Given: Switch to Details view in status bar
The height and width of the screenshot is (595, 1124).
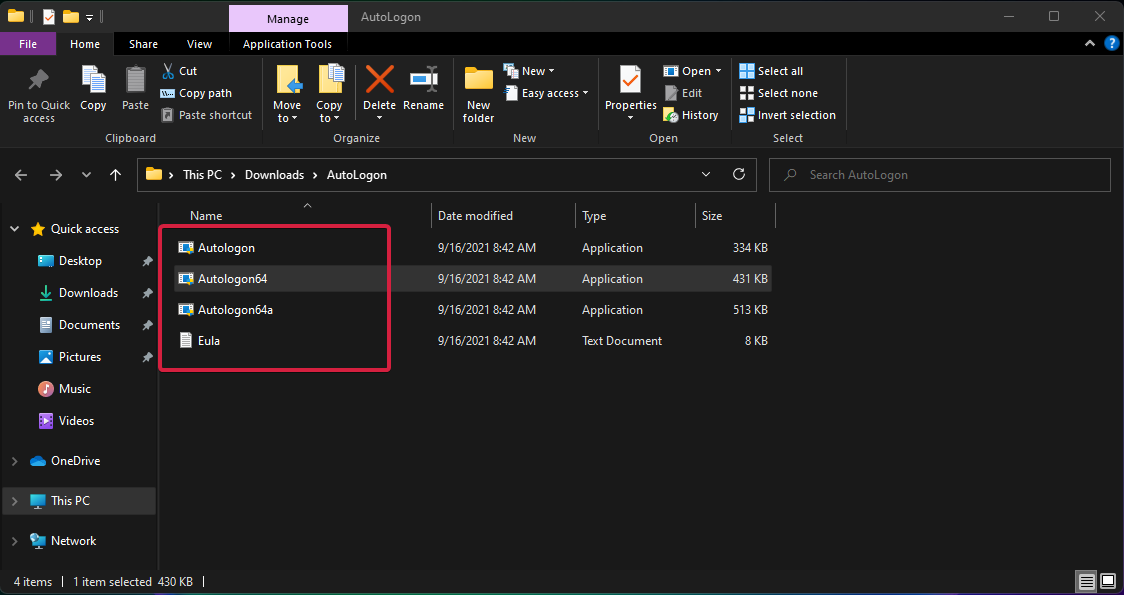Looking at the screenshot, I should click(1087, 581).
